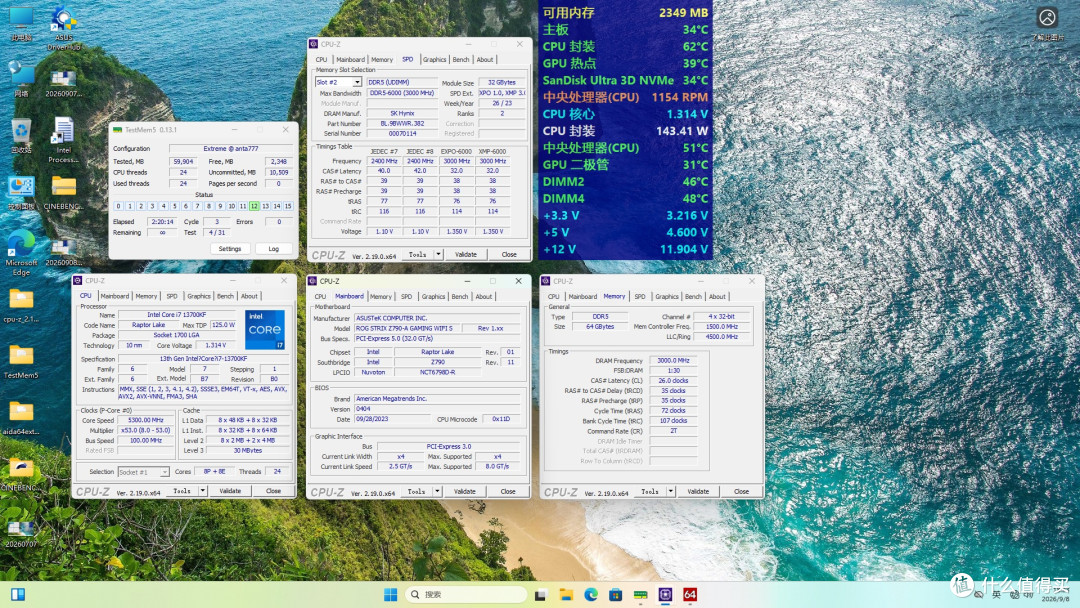
Task: Open Microsoft Edge from the taskbar
Action: tap(591, 594)
